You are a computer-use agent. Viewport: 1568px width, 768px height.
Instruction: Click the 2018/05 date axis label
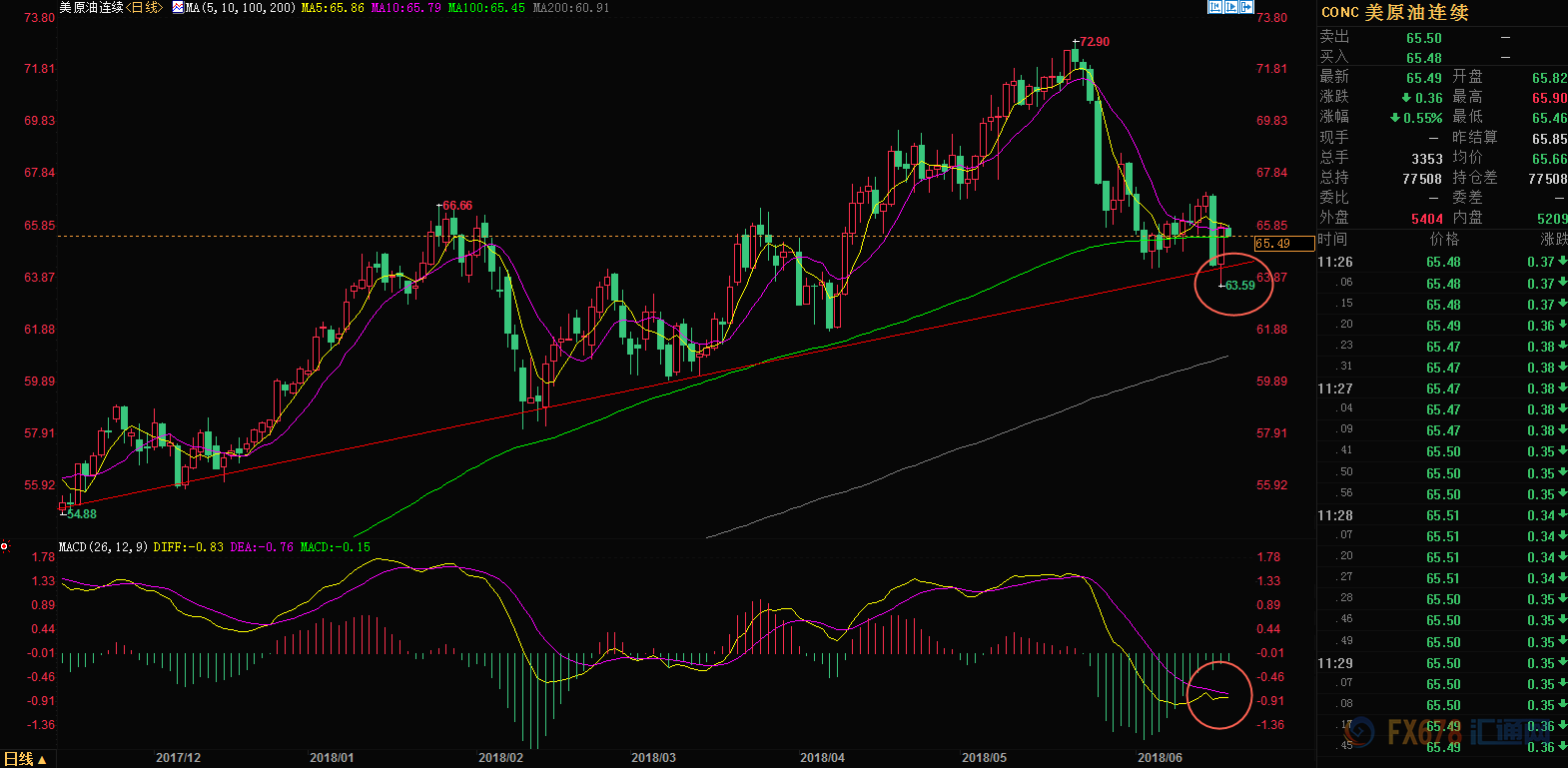984,758
